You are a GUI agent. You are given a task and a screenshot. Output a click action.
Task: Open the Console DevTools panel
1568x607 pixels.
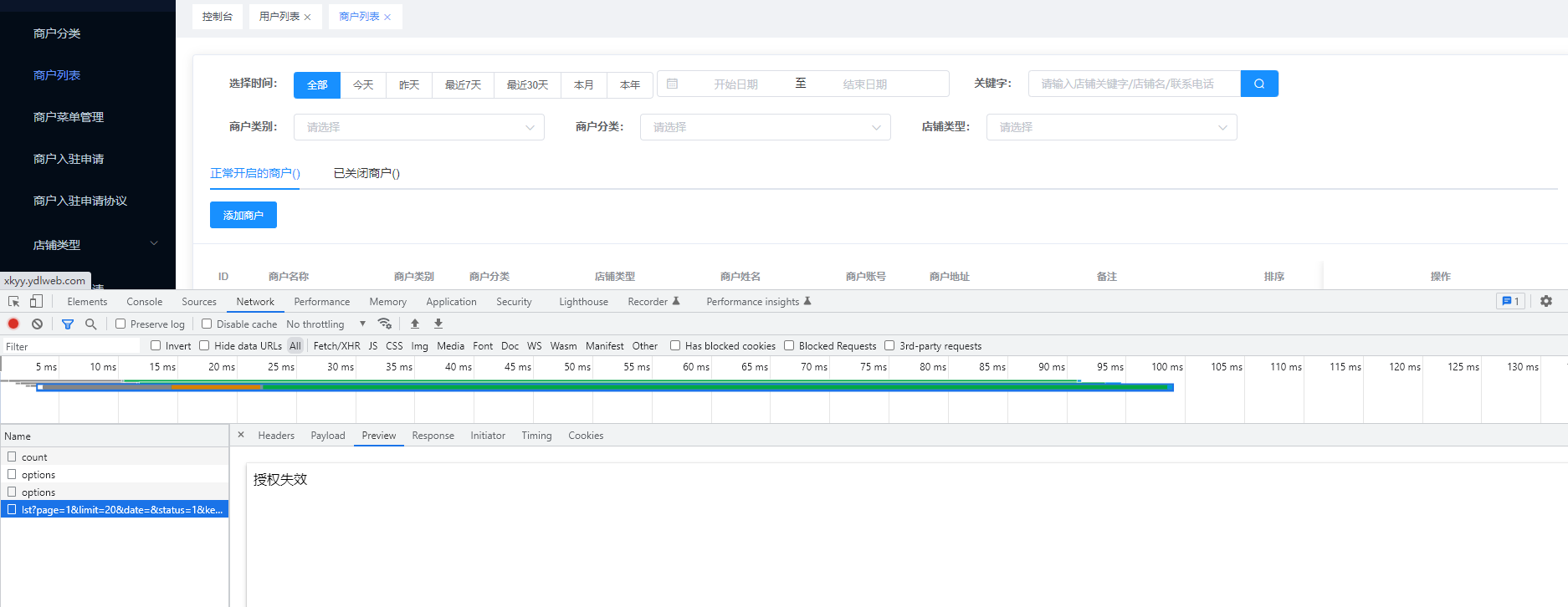[x=145, y=302]
